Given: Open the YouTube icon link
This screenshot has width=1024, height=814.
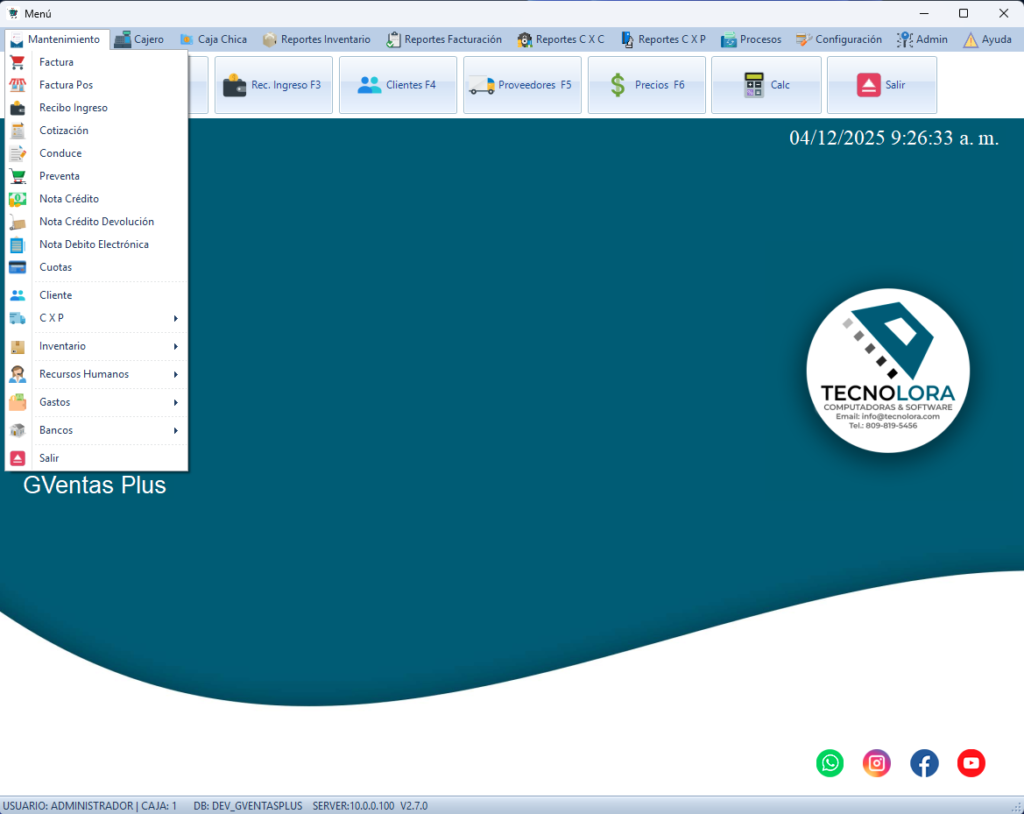Looking at the screenshot, I should click(971, 763).
